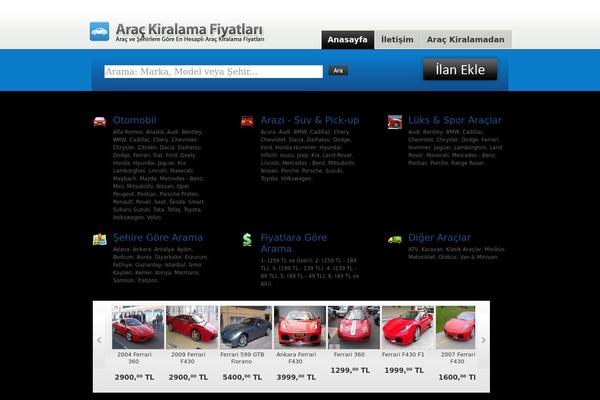Open the Diğer Araçlar heading link
Image resolution: width=600 pixels, height=400 pixels.
pos(439,238)
